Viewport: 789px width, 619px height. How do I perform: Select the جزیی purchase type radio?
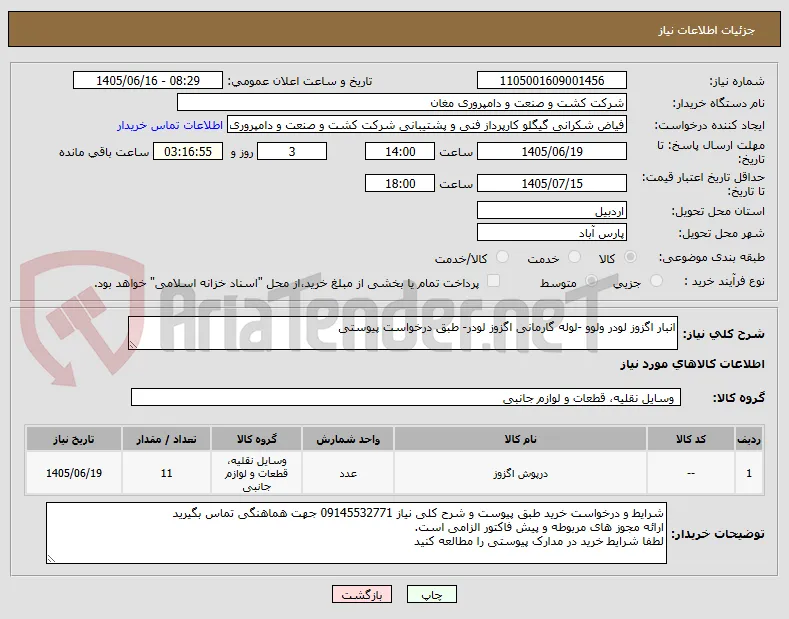coord(656,281)
